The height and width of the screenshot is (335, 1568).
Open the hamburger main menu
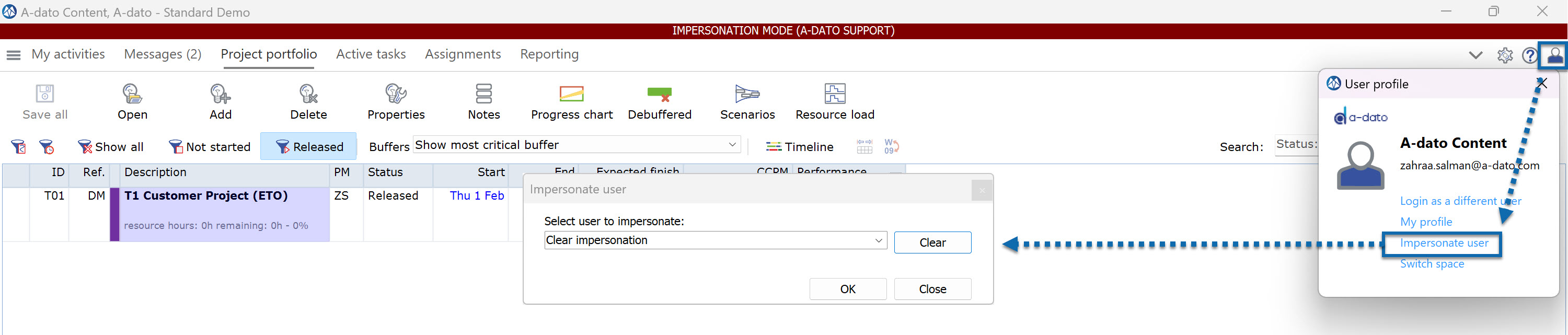pyautogui.click(x=13, y=55)
